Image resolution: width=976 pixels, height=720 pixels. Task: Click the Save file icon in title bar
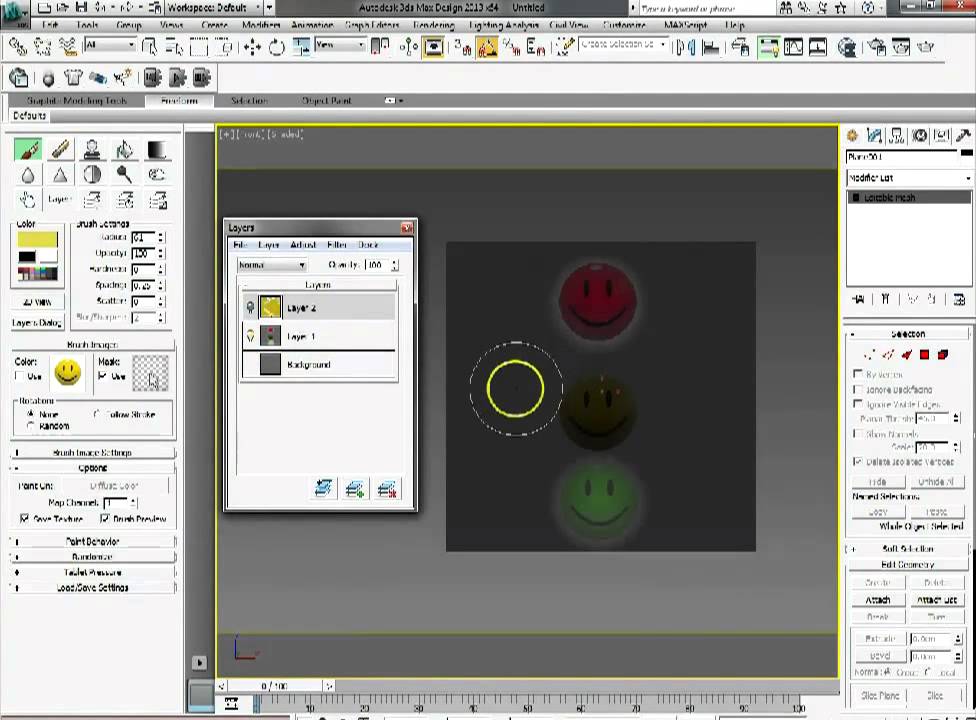click(81, 7)
